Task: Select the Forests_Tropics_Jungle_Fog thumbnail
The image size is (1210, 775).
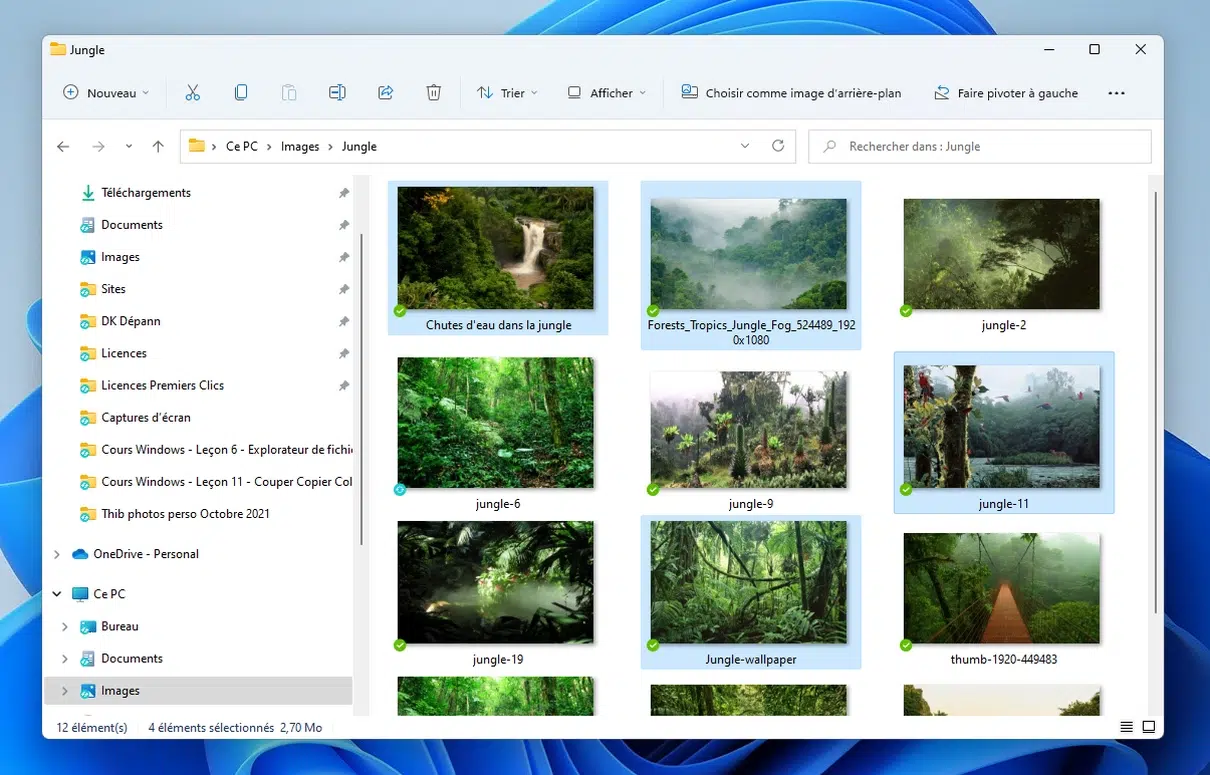Action: (x=749, y=253)
